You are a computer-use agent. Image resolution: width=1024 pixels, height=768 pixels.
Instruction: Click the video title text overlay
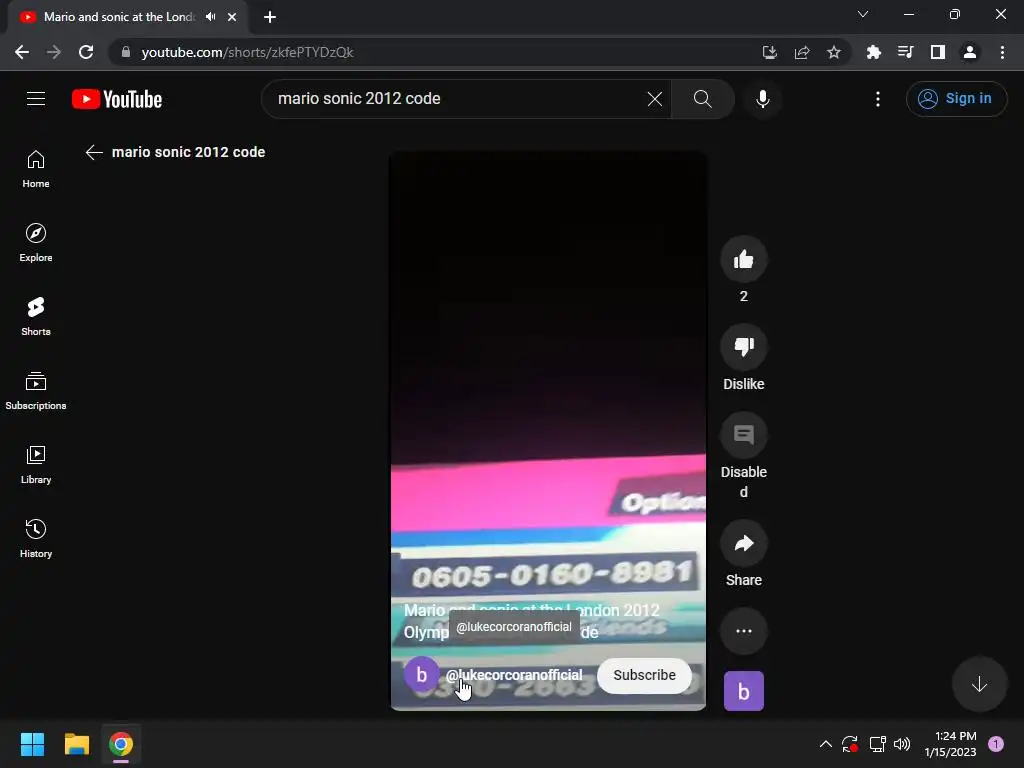click(532, 621)
